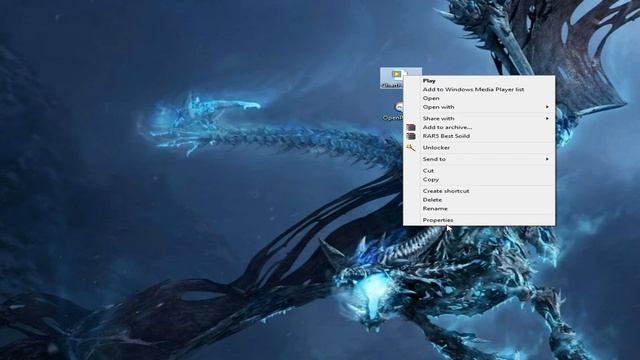Expand the Send to submenu arrow

[x=547, y=159]
